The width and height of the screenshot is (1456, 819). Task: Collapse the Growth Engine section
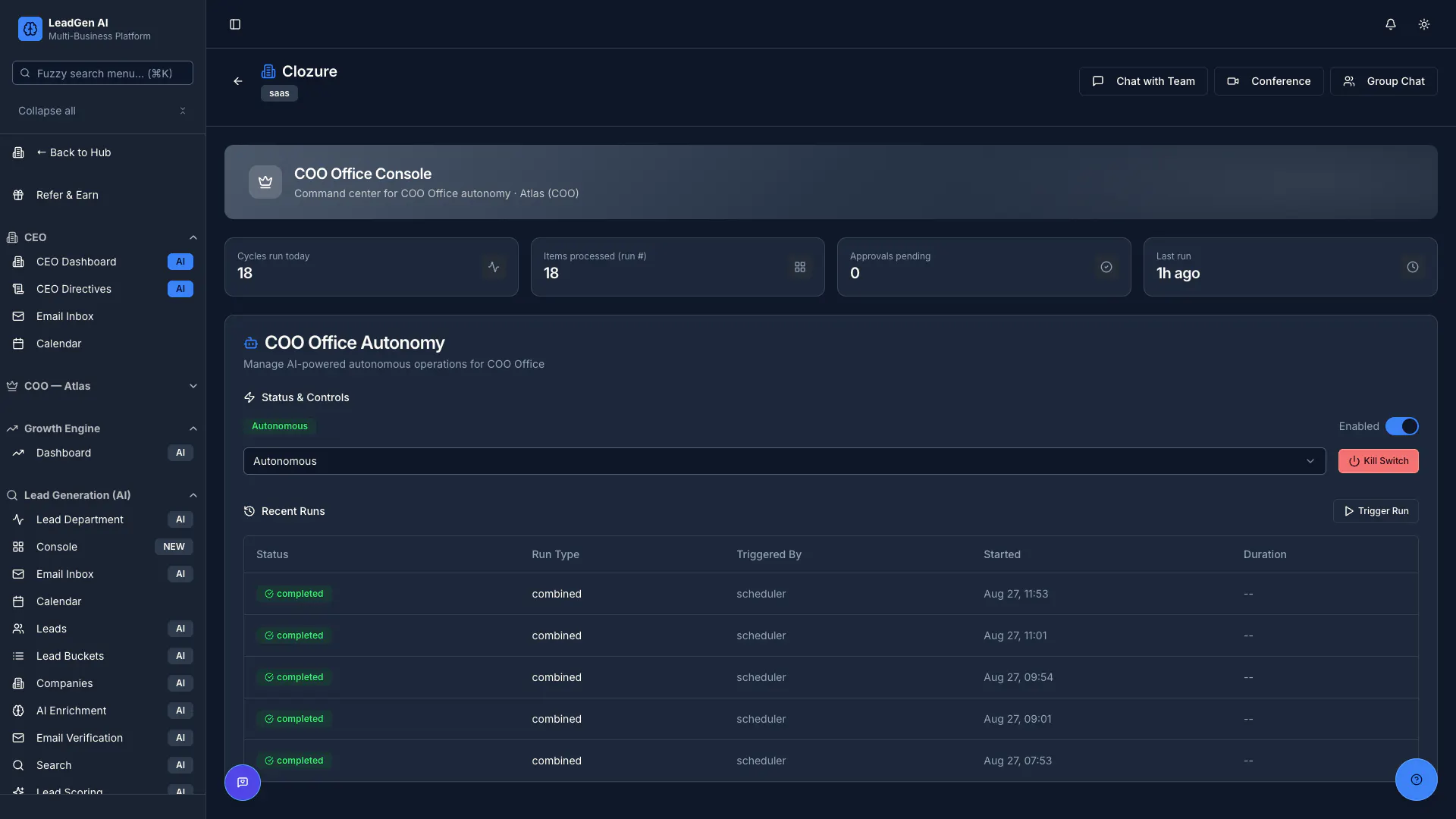pyautogui.click(x=102, y=428)
